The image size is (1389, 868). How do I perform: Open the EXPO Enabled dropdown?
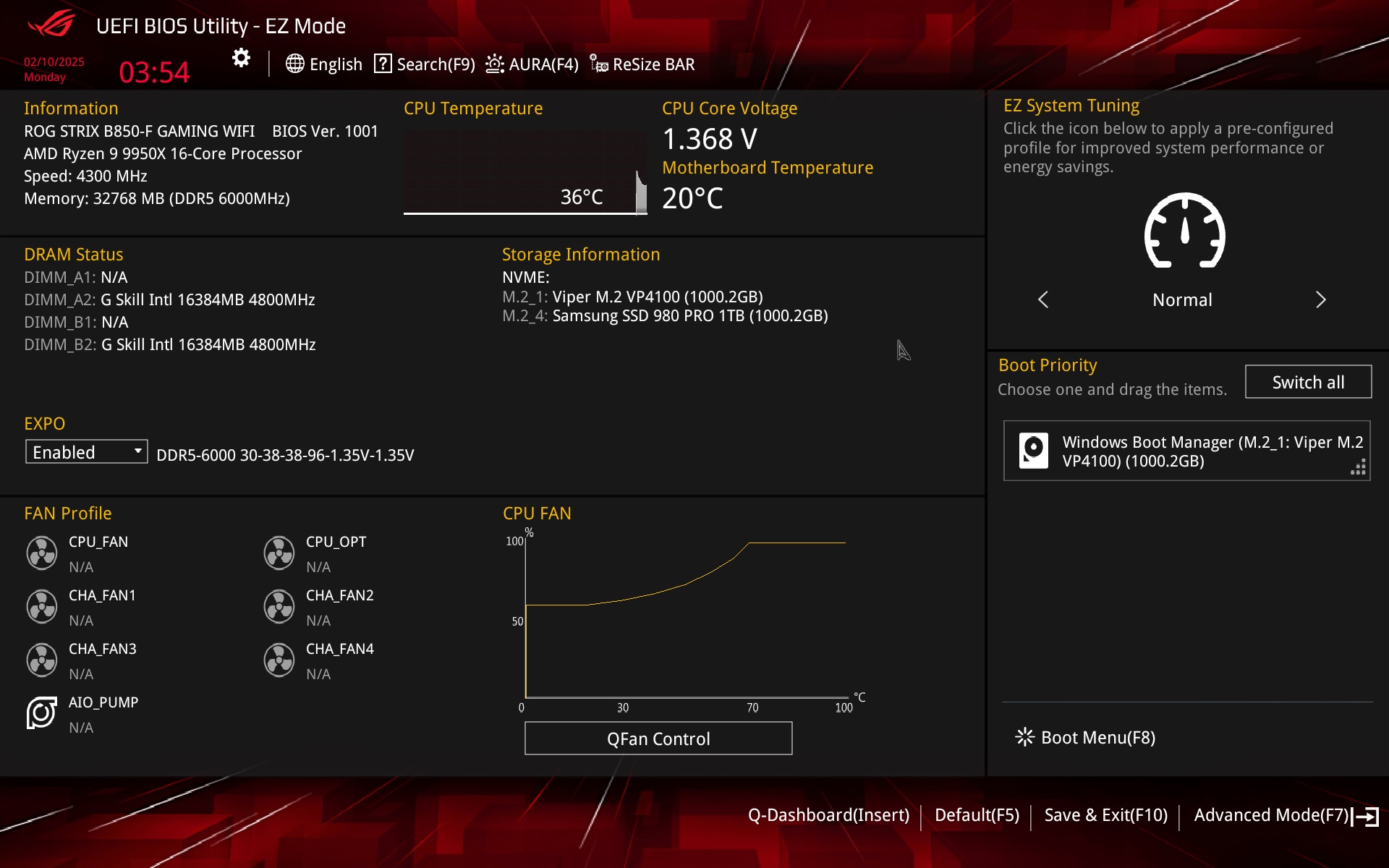[87, 452]
